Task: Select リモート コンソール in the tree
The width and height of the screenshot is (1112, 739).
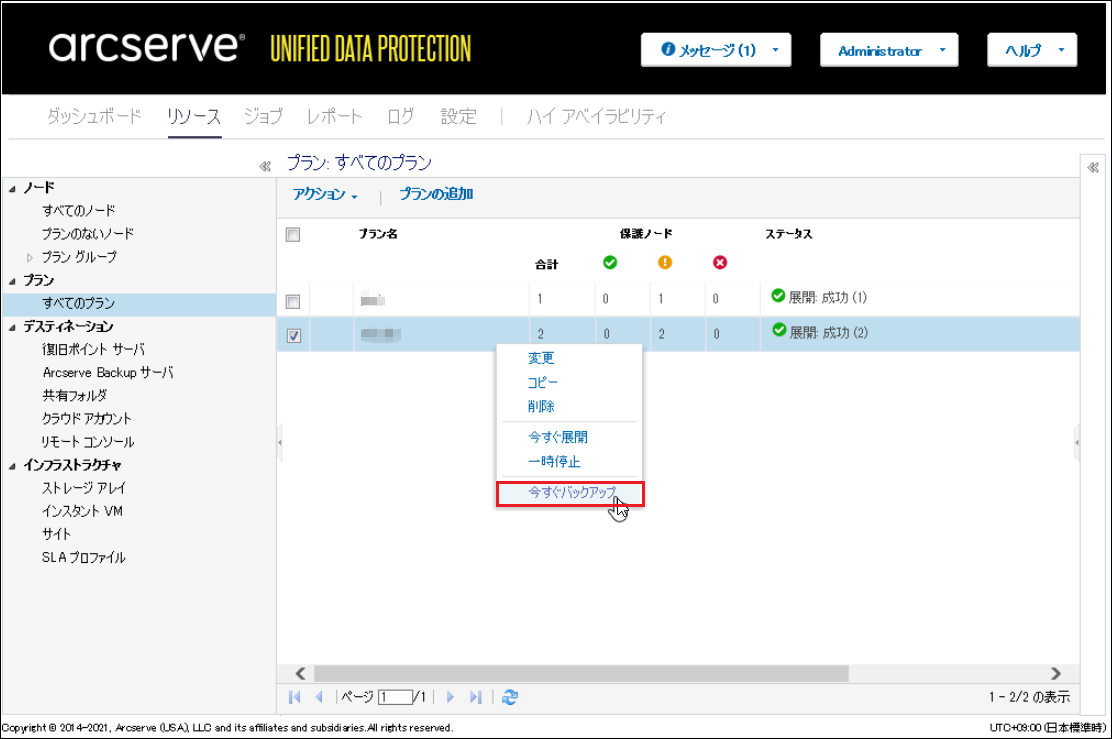Action: click(x=88, y=442)
